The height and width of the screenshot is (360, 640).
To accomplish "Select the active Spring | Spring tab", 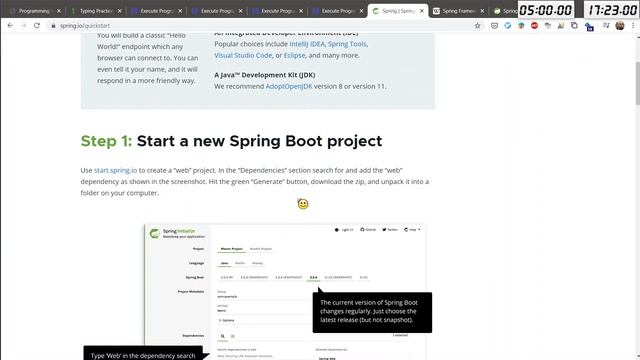I will [398, 11].
